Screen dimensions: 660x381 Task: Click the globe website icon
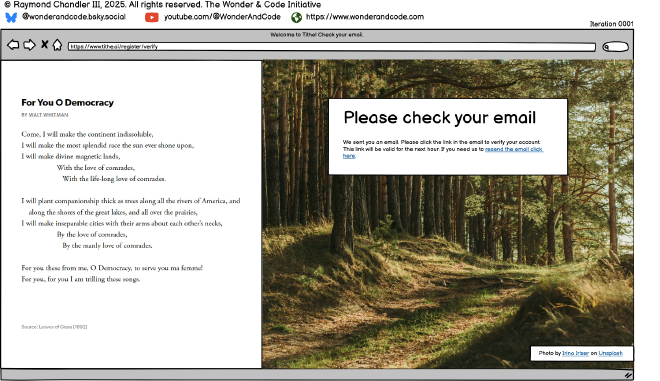click(x=296, y=17)
